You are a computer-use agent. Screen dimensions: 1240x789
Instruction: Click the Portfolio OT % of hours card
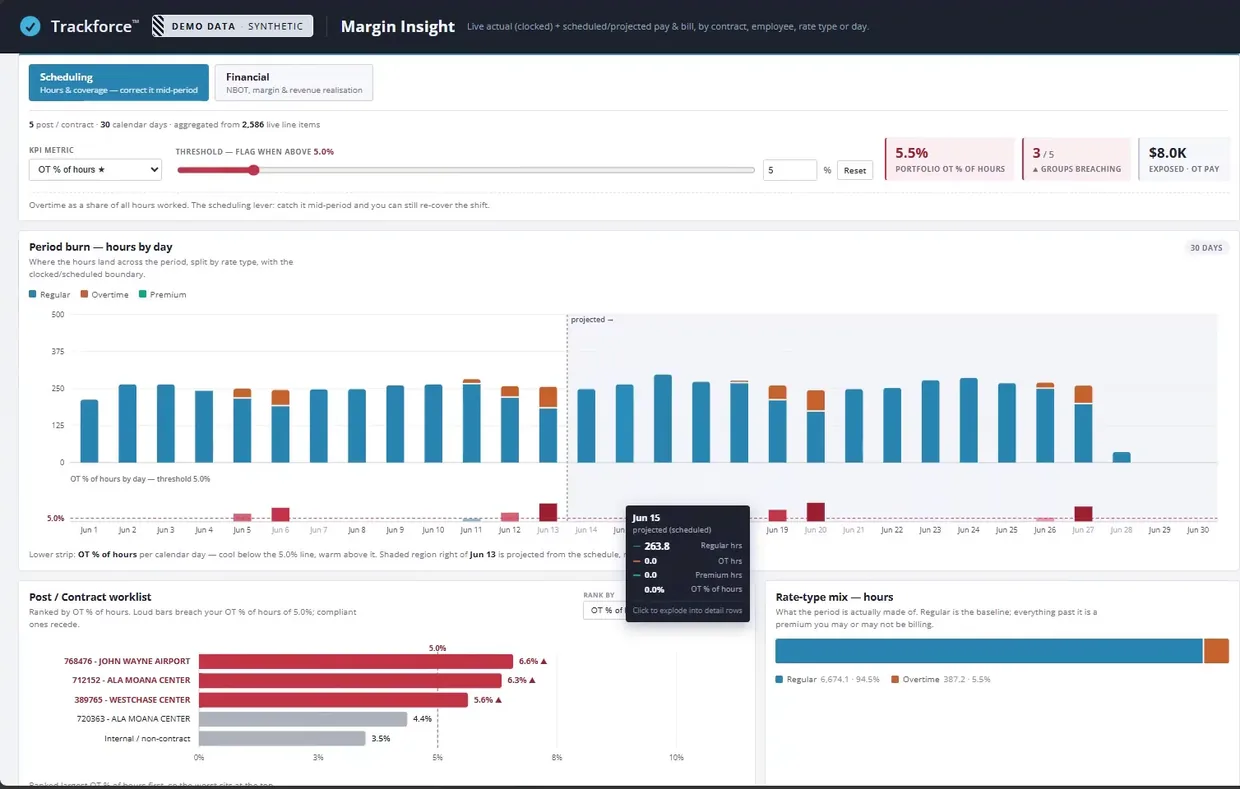tap(950, 159)
